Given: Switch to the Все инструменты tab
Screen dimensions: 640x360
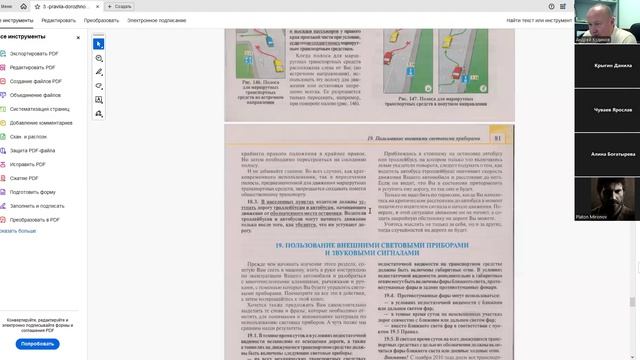Looking at the screenshot, I should click(x=16, y=20).
